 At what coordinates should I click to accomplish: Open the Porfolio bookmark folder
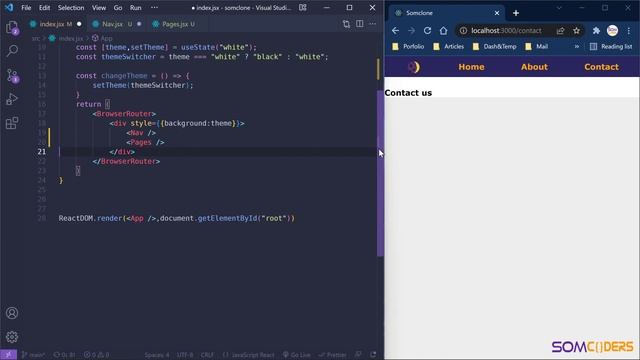coord(408,47)
